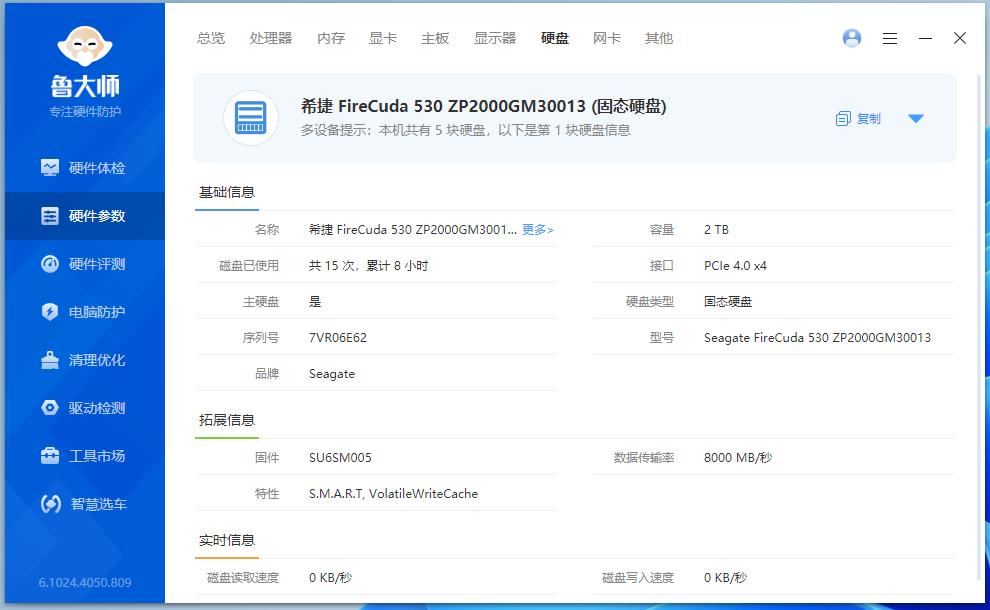The height and width of the screenshot is (610, 990).
Task: Click the serial number 7VR06E62
Action: [x=338, y=338]
